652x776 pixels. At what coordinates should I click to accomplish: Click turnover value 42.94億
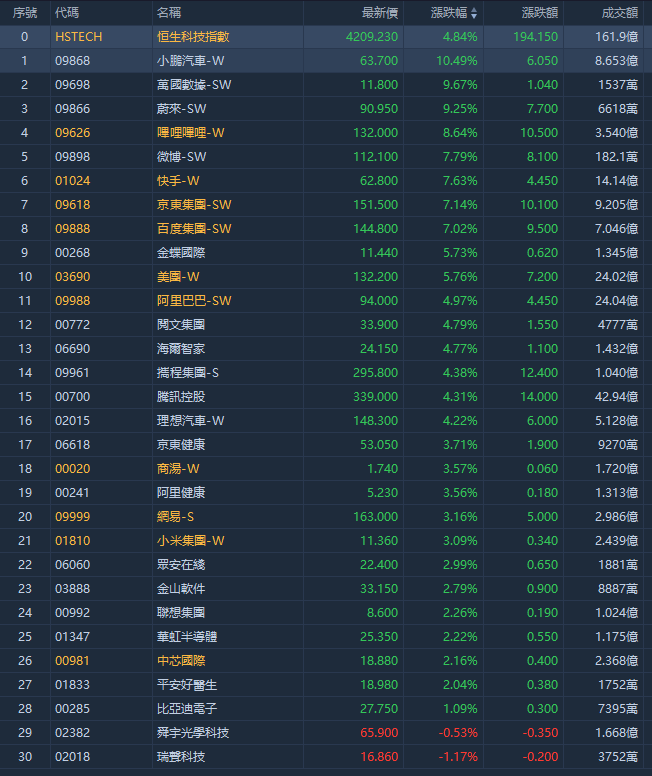[x=616, y=397]
